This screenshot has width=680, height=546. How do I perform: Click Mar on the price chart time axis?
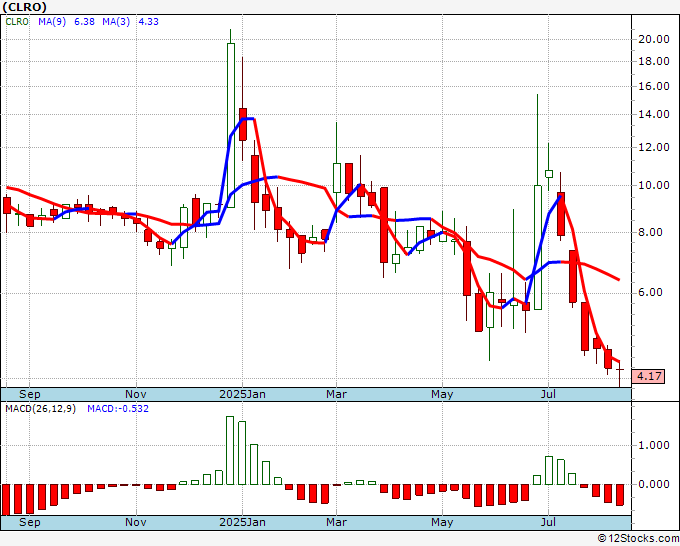coord(337,394)
